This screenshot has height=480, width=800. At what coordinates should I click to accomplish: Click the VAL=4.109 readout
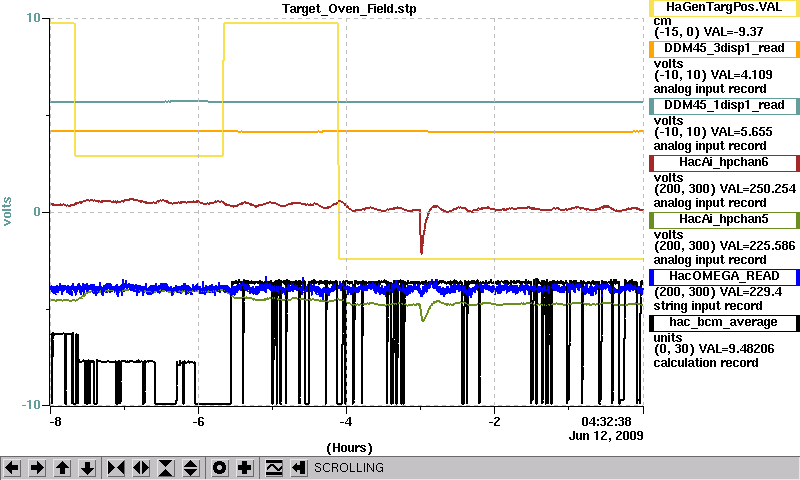[741, 75]
